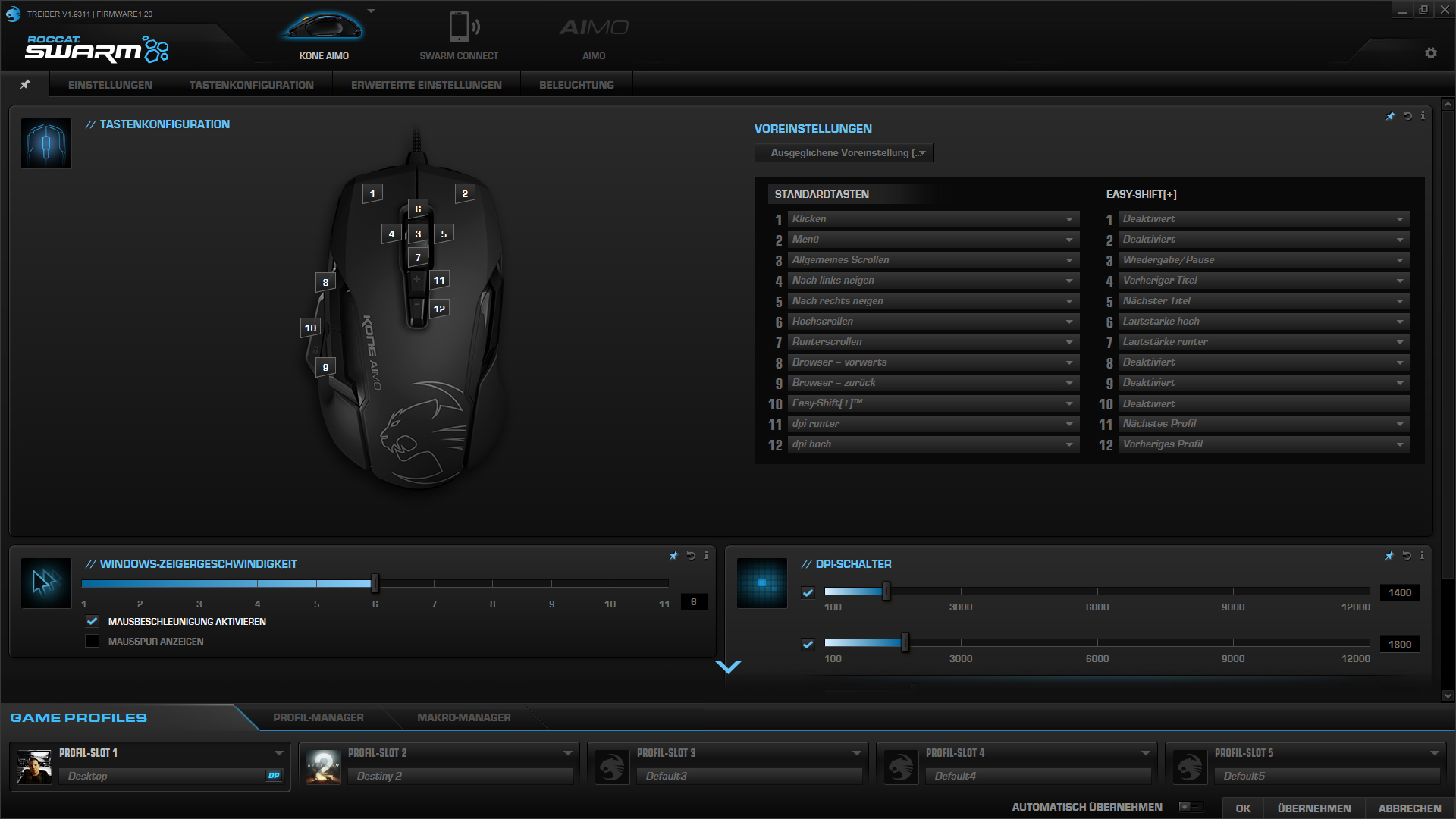The image size is (1456, 819).
Task: Pin the DPI-Schalter panel
Action: 1389,556
